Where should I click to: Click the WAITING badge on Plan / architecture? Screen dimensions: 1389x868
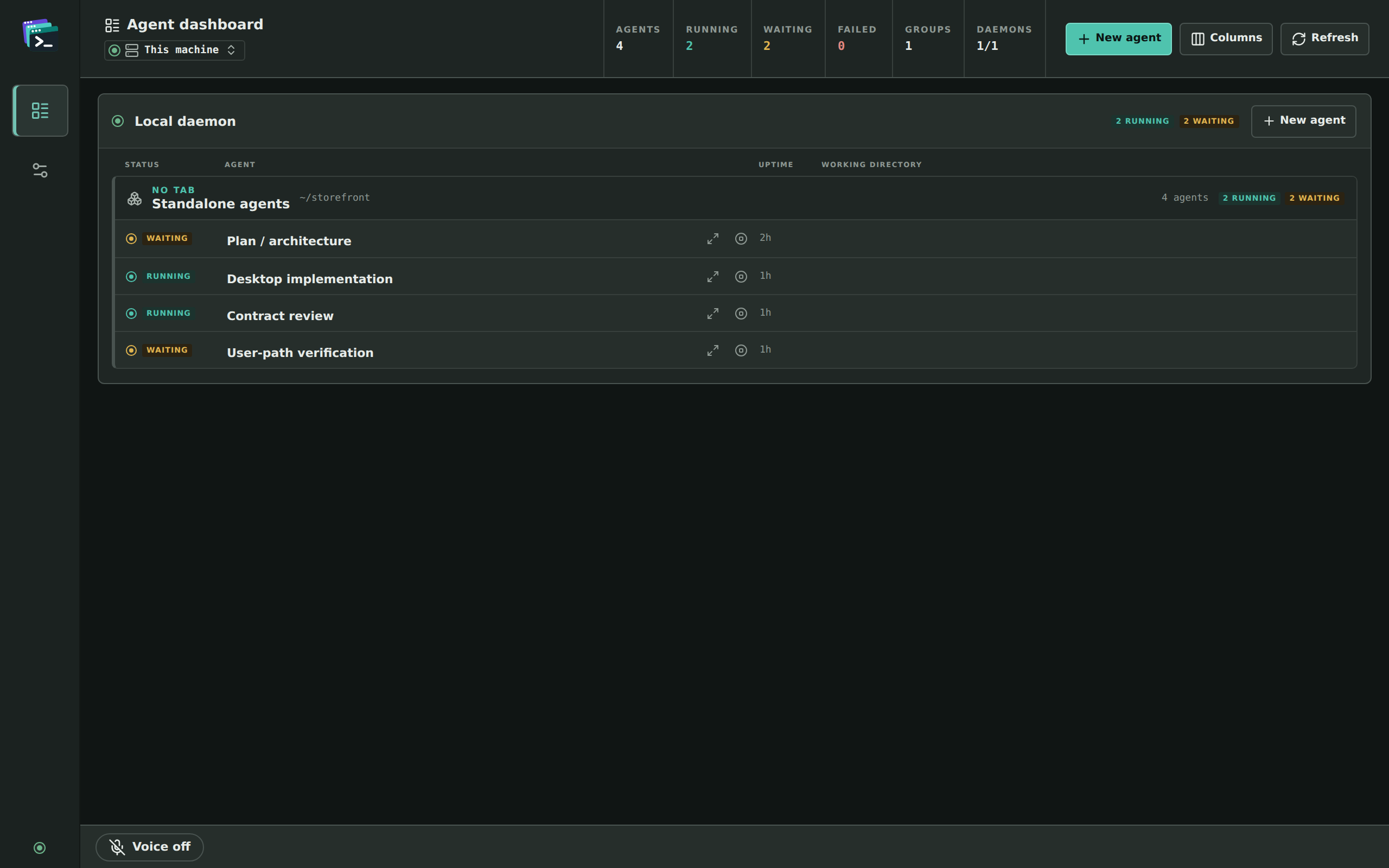click(x=167, y=238)
